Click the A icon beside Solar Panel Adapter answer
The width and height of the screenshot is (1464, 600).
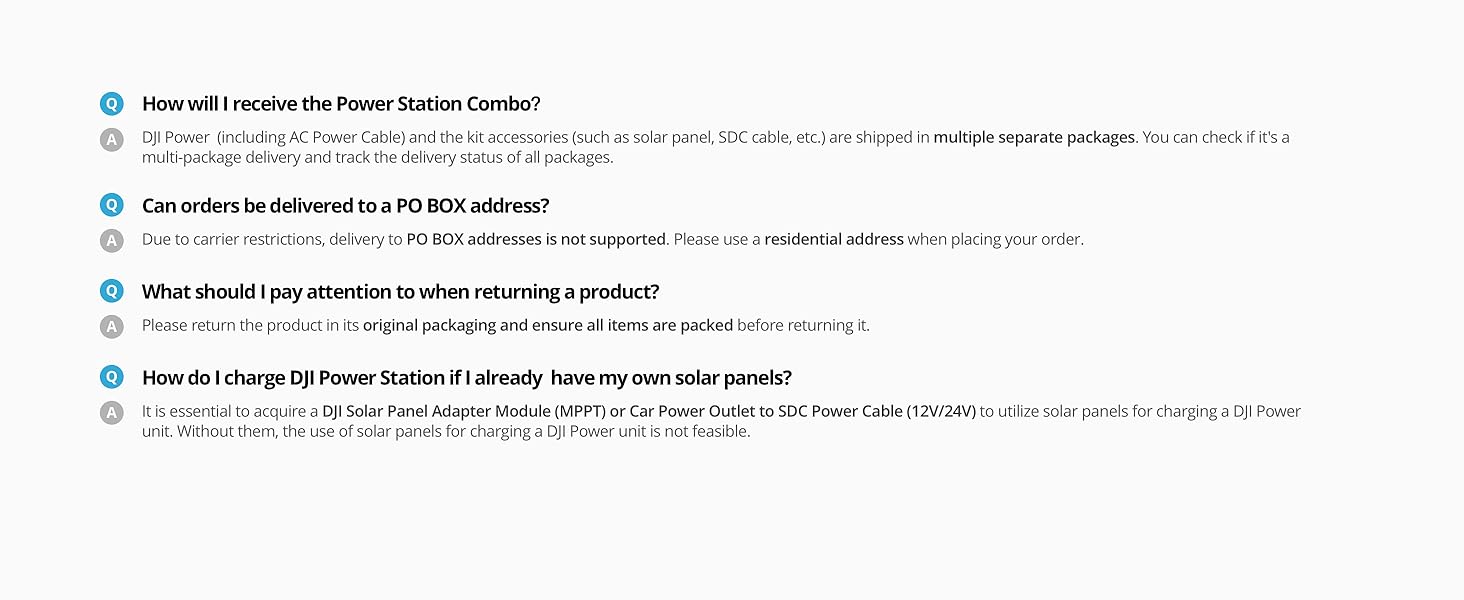tap(112, 413)
